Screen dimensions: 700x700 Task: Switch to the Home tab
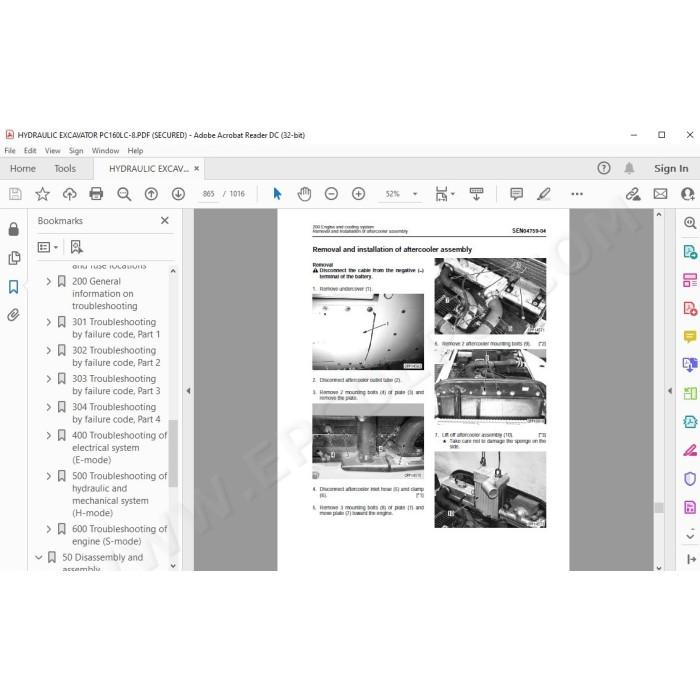coord(23,168)
